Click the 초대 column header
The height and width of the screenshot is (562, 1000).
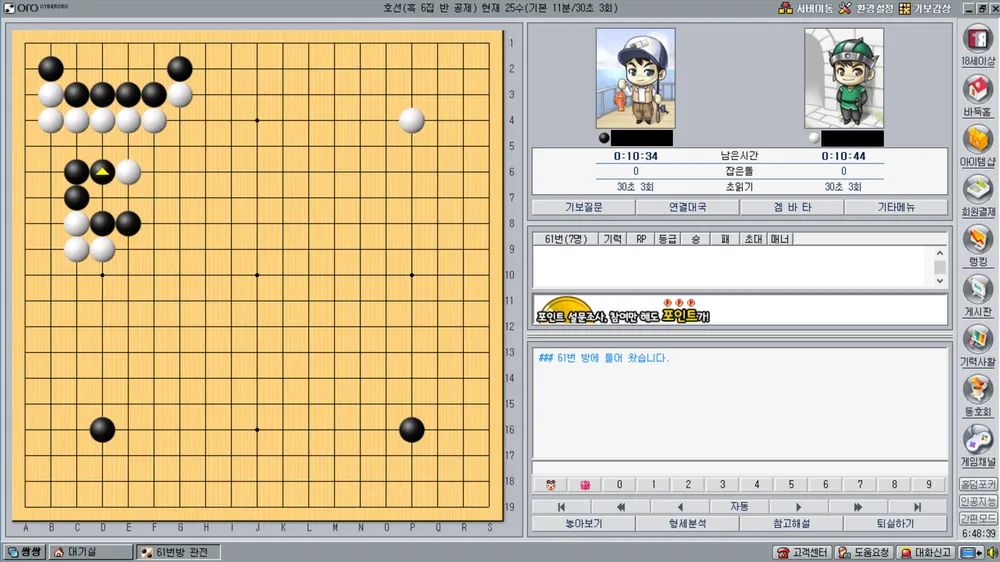753,239
